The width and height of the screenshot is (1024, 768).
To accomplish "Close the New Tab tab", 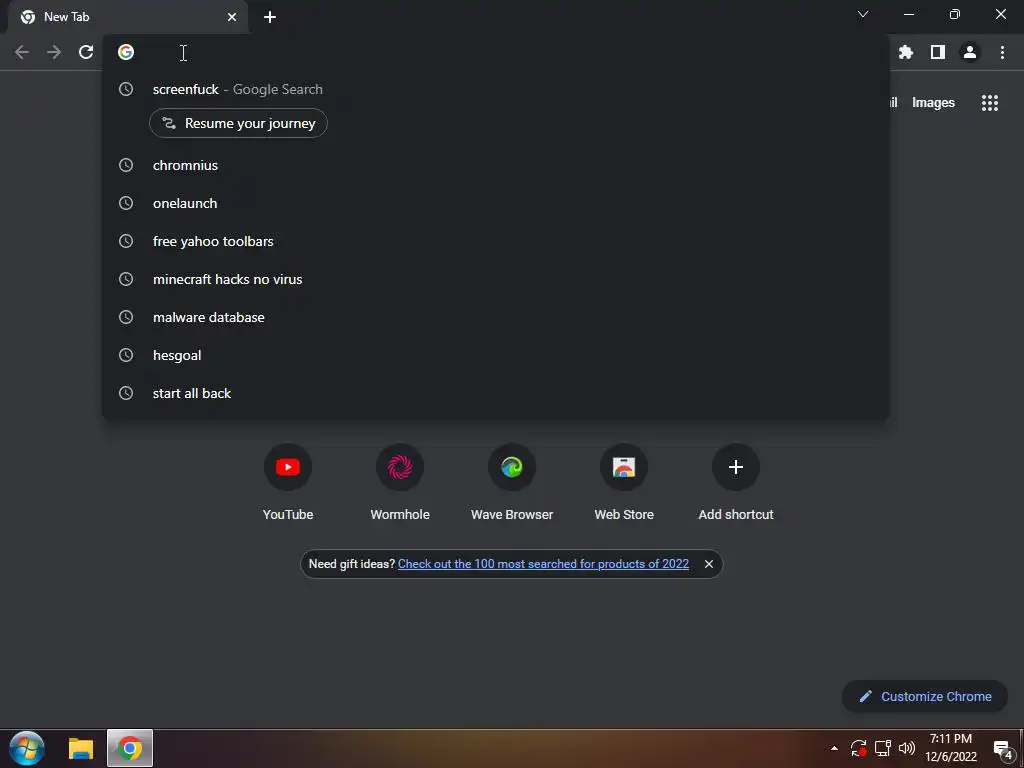I will click(232, 17).
